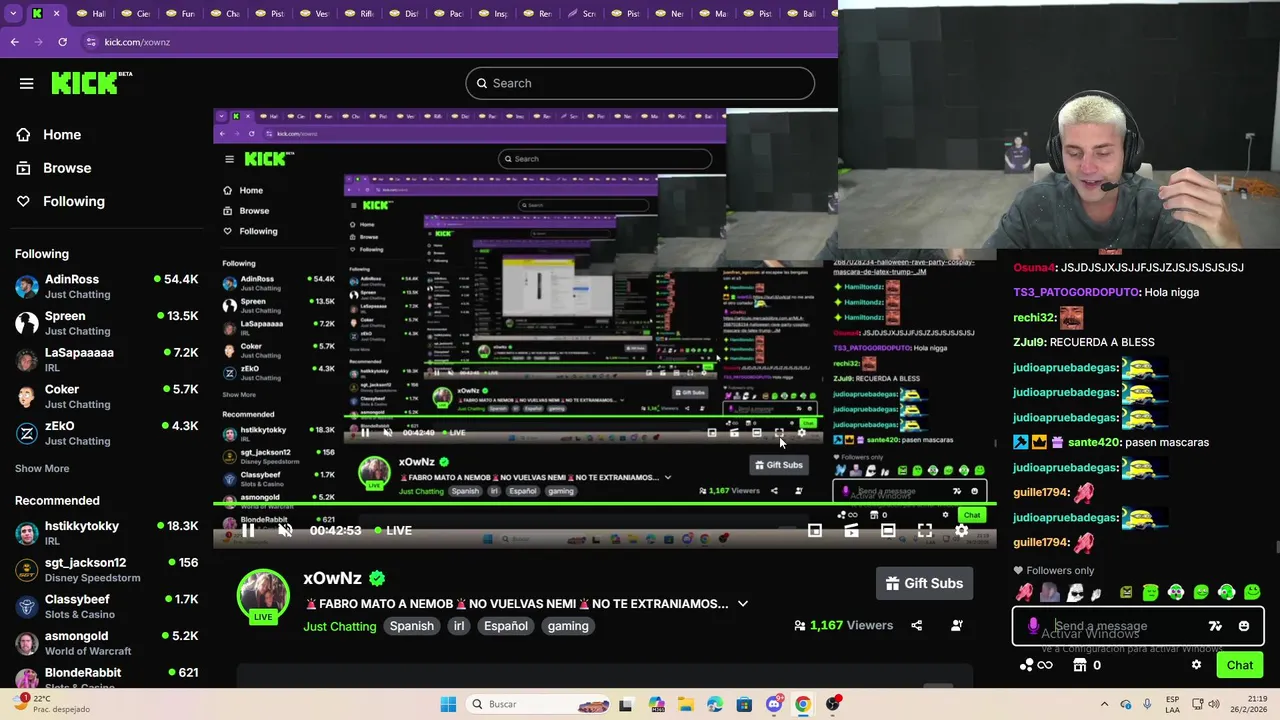Open browser tab search dropdown
Viewport: 1280px width, 720px height.
pos(13,14)
